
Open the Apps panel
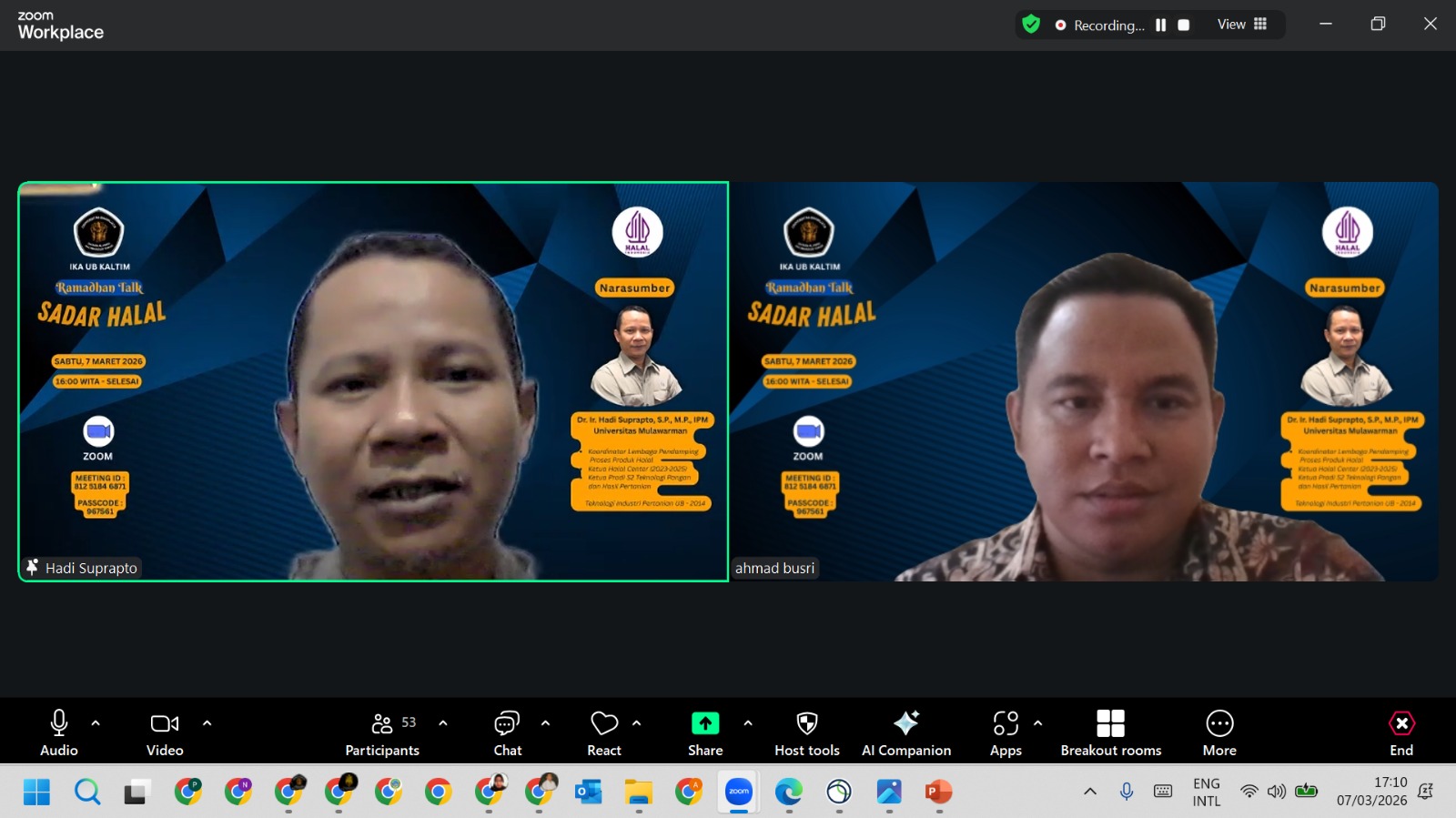pyautogui.click(x=1006, y=732)
